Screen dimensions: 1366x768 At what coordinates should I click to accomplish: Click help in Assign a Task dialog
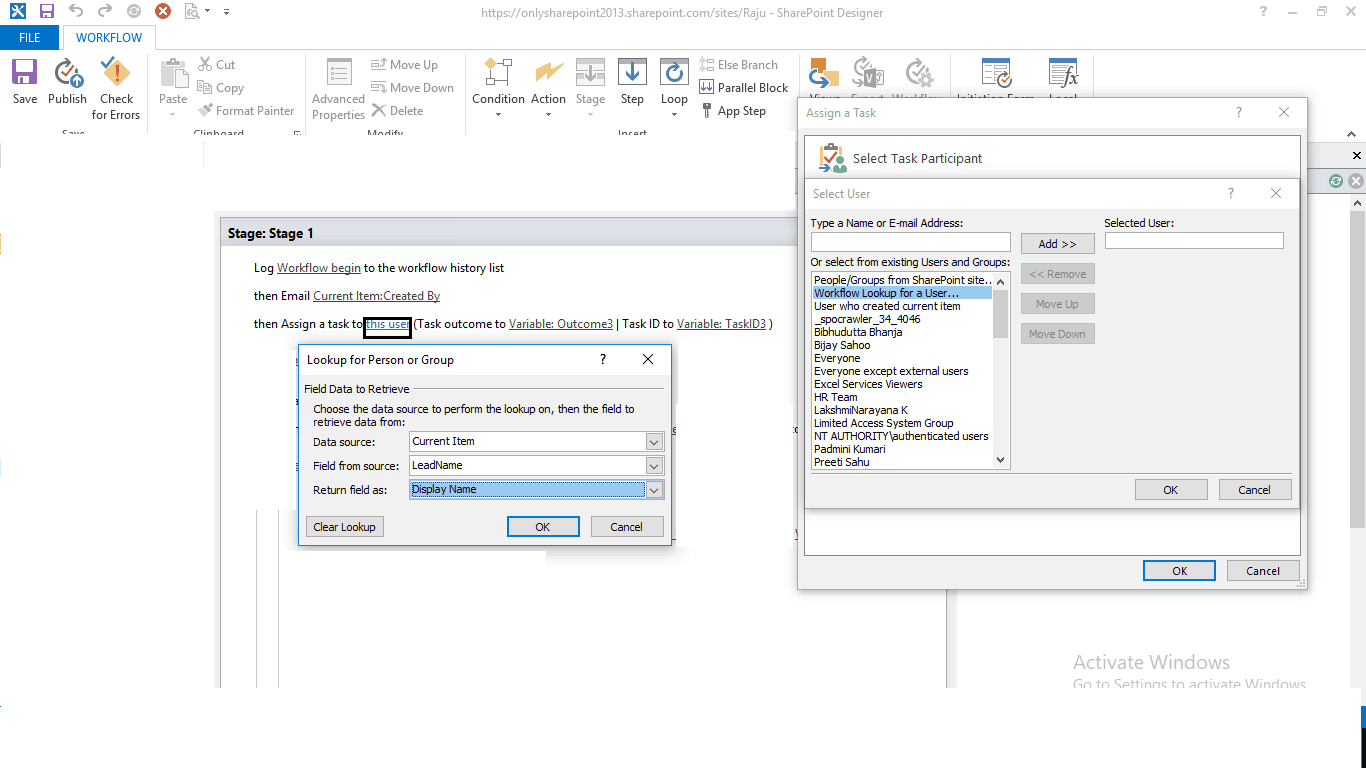(x=1239, y=113)
